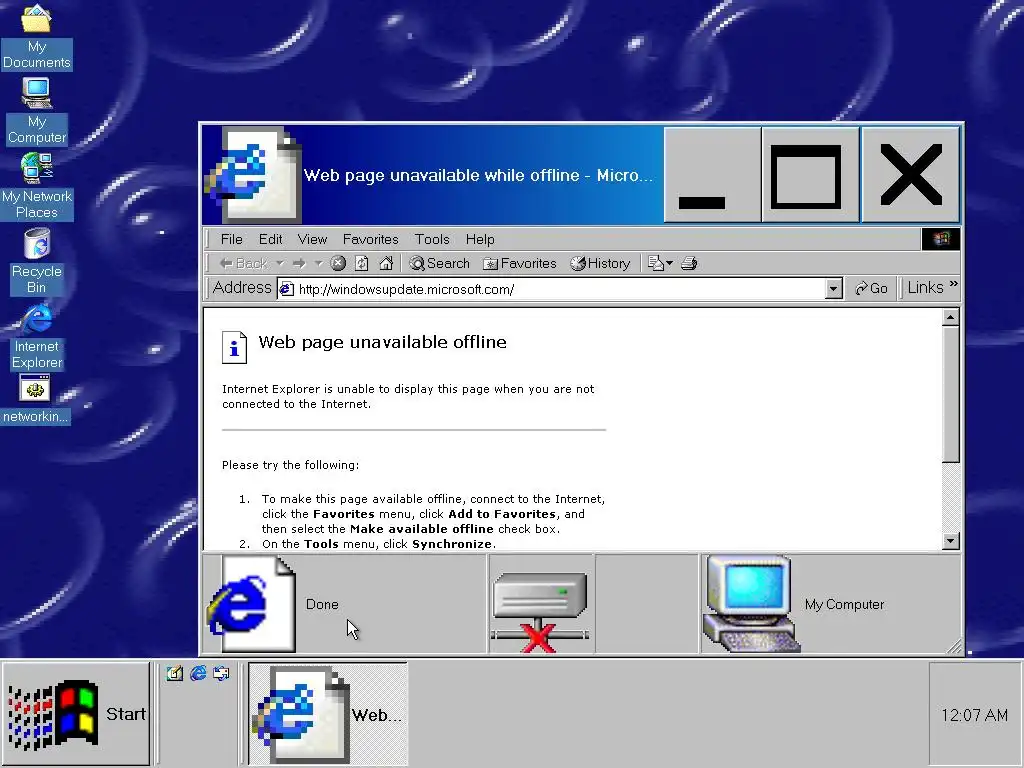
Task: Open My Network Places desktop icon
Action: click(x=37, y=186)
